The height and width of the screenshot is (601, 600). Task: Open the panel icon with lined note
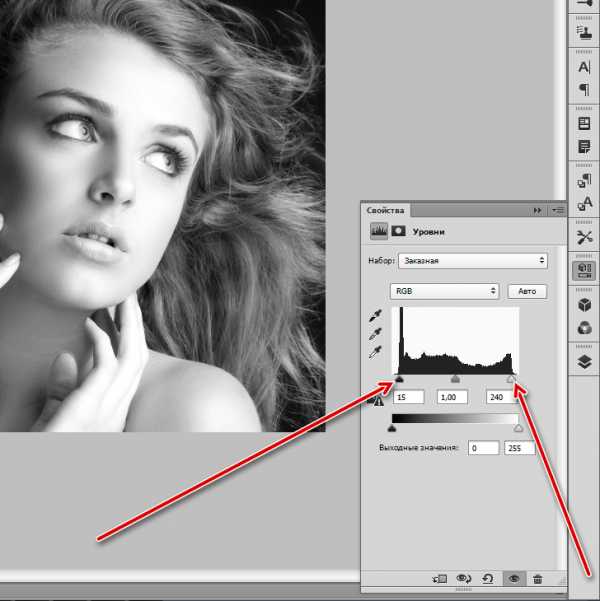tap(584, 146)
